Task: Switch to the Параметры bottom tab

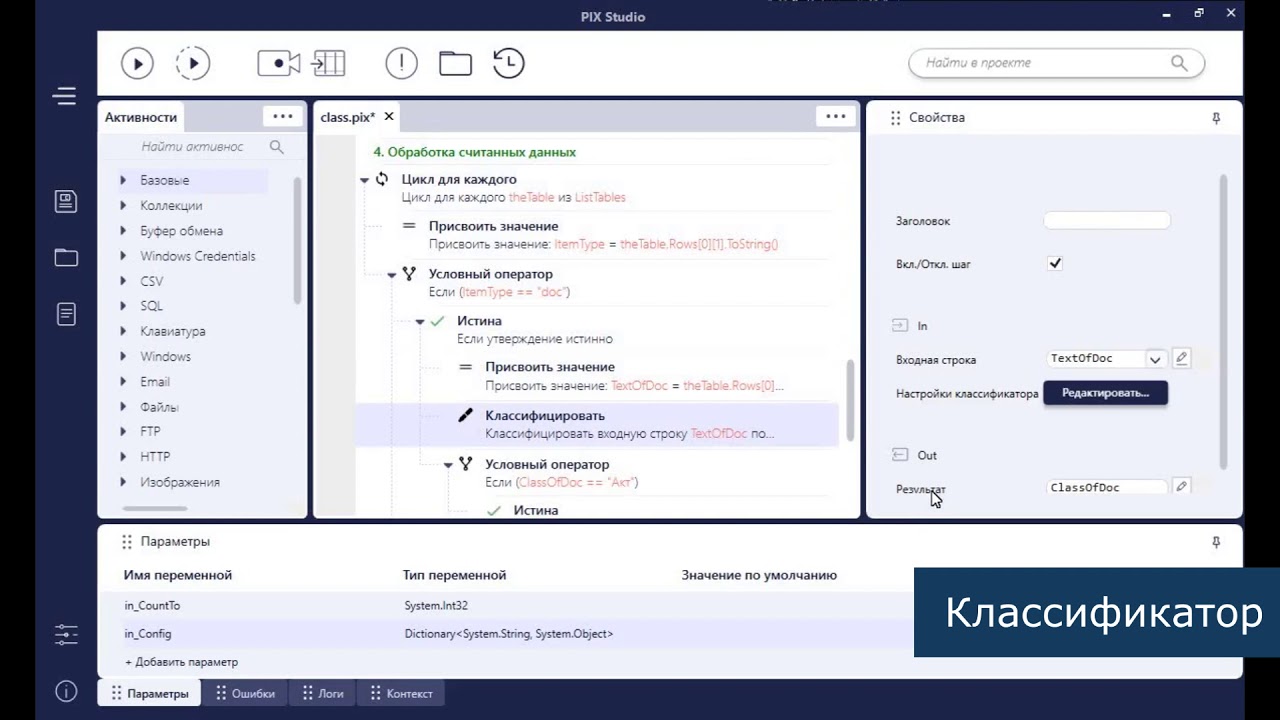Action: pos(150,693)
